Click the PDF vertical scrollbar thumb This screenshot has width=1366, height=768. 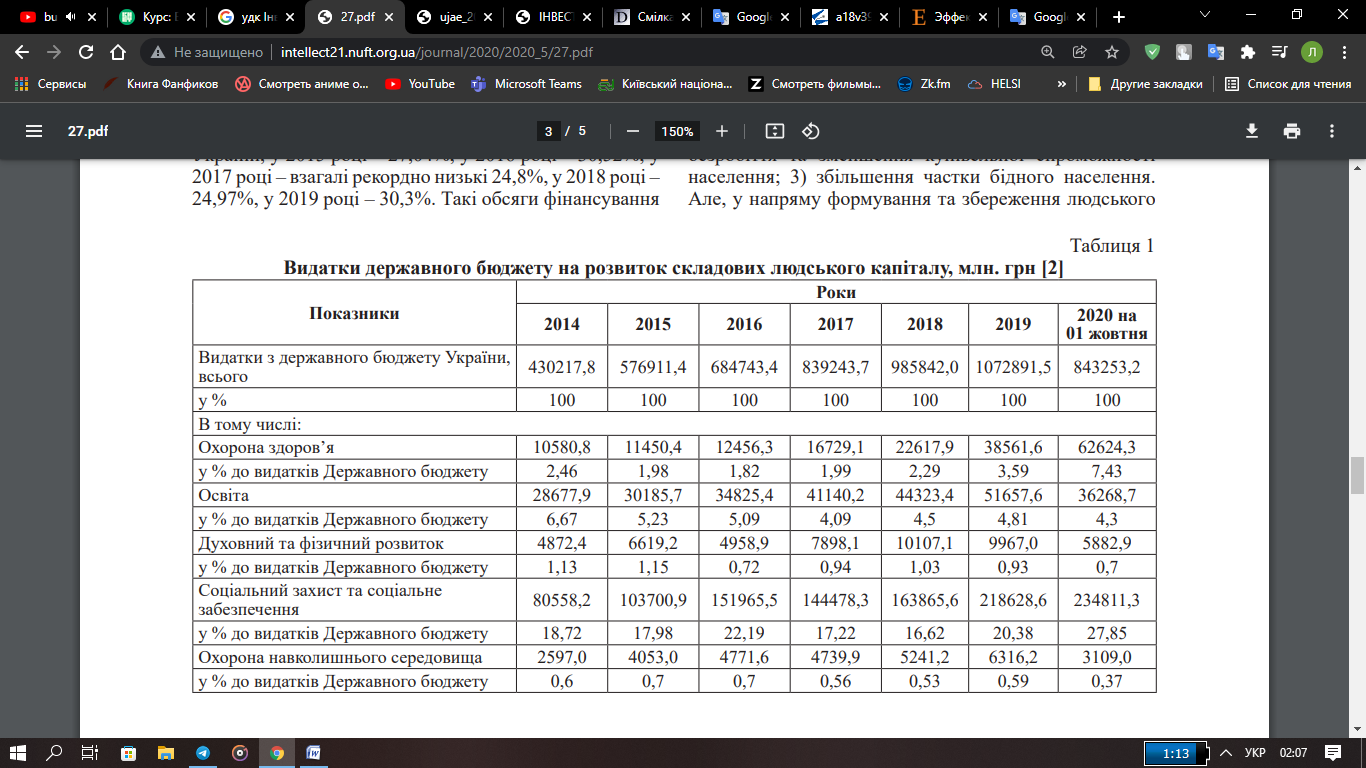pyautogui.click(x=1357, y=476)
